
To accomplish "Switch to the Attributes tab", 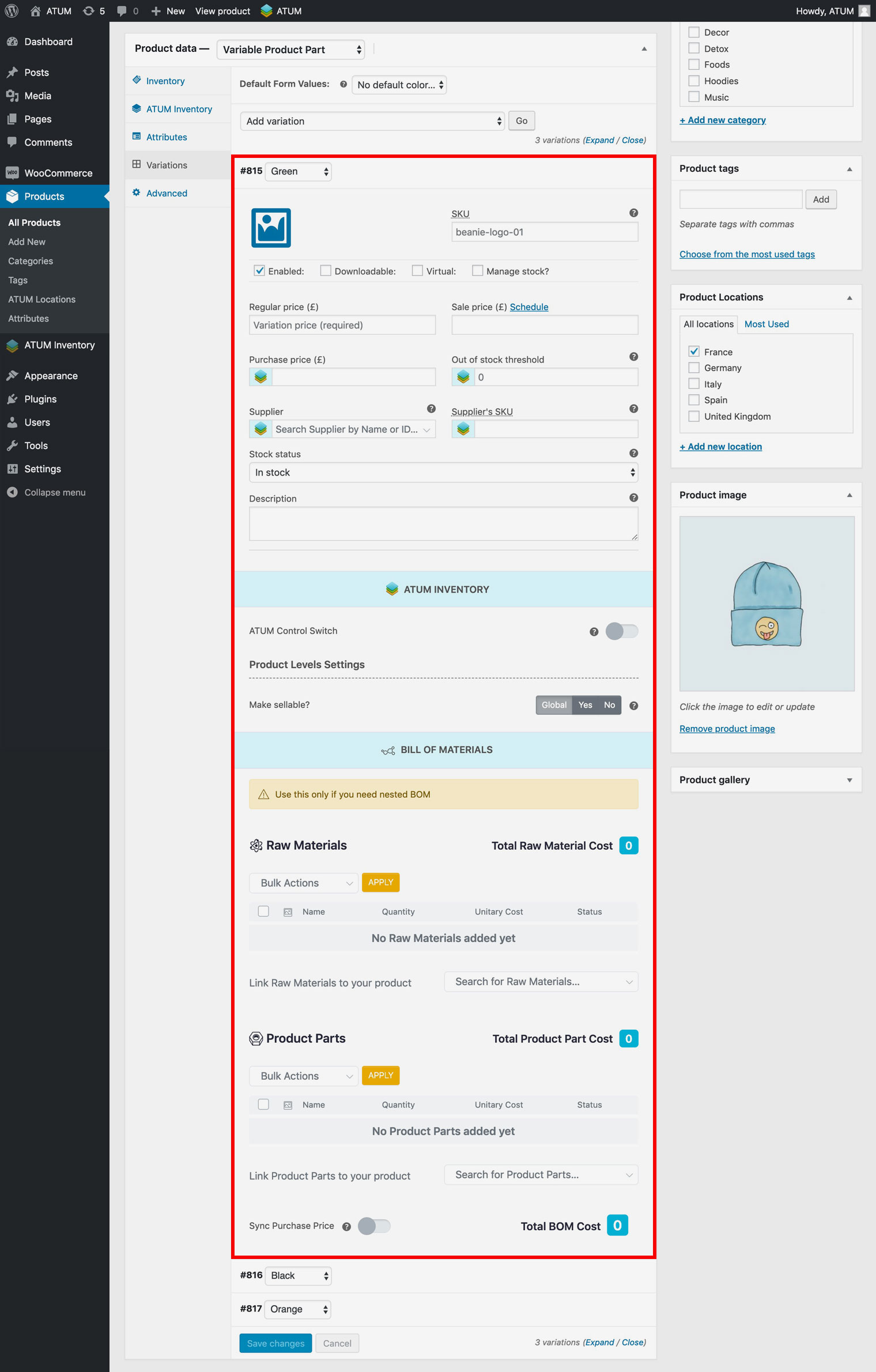I will (167, 137).
